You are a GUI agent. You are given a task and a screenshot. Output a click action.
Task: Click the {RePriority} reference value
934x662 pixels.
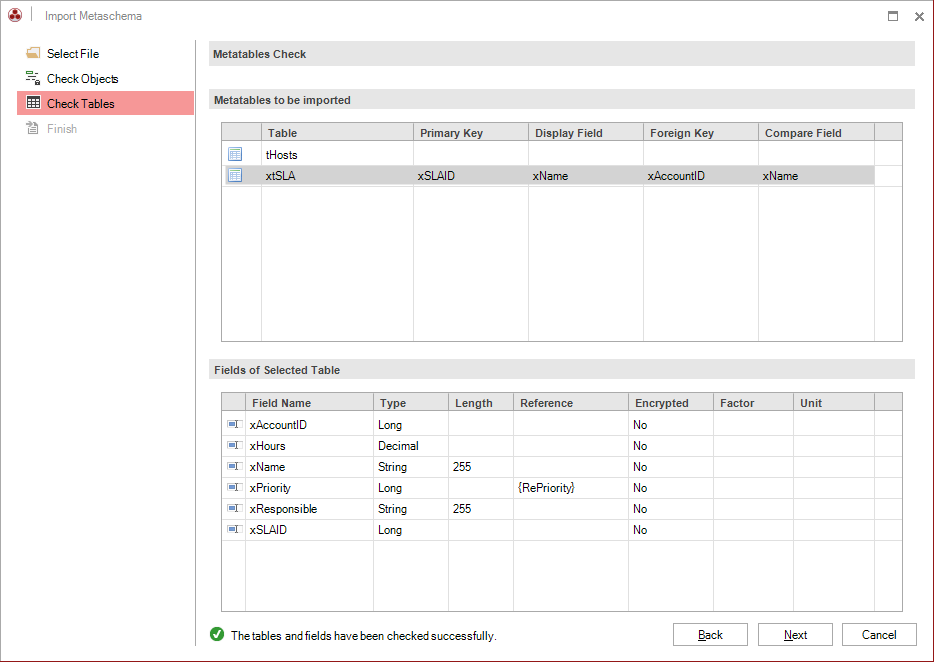546,487
